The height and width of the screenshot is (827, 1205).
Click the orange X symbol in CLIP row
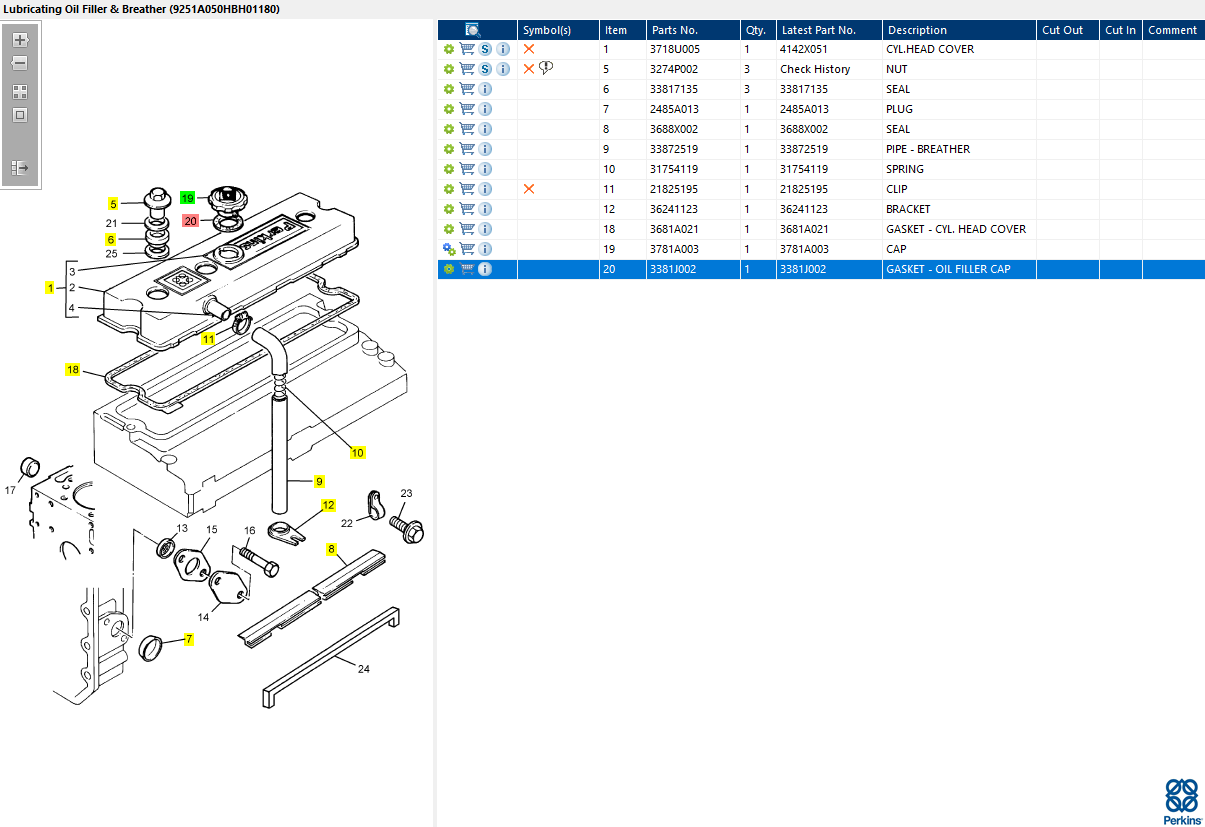click(529, 189)
